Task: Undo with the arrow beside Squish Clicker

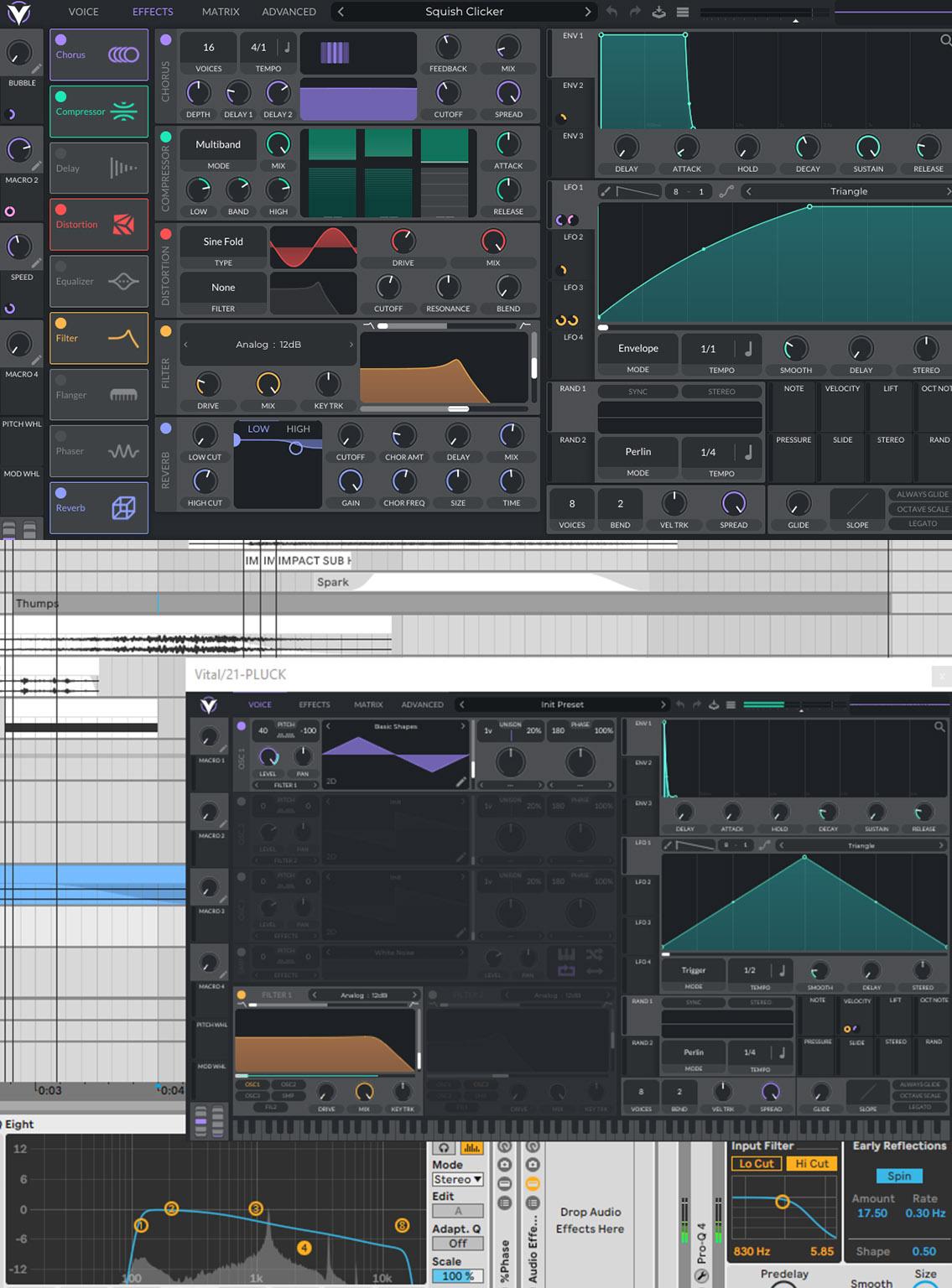Action: coord(611,12)
